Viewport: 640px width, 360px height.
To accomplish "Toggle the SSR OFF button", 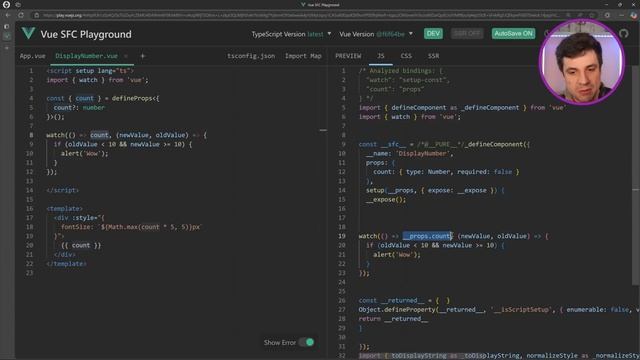I will (467, 33).
